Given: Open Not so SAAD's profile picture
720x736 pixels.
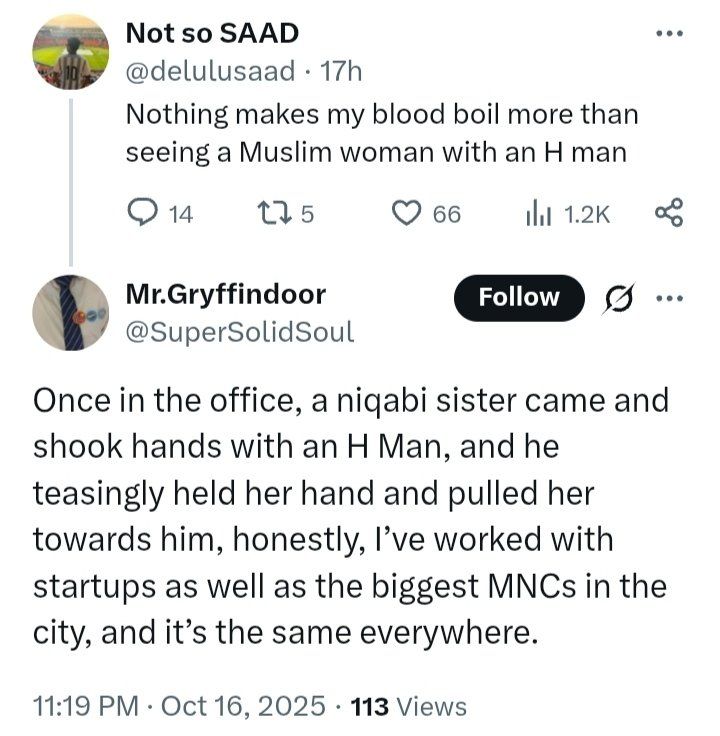Looking at the screenshot, I should coord(70,54).
